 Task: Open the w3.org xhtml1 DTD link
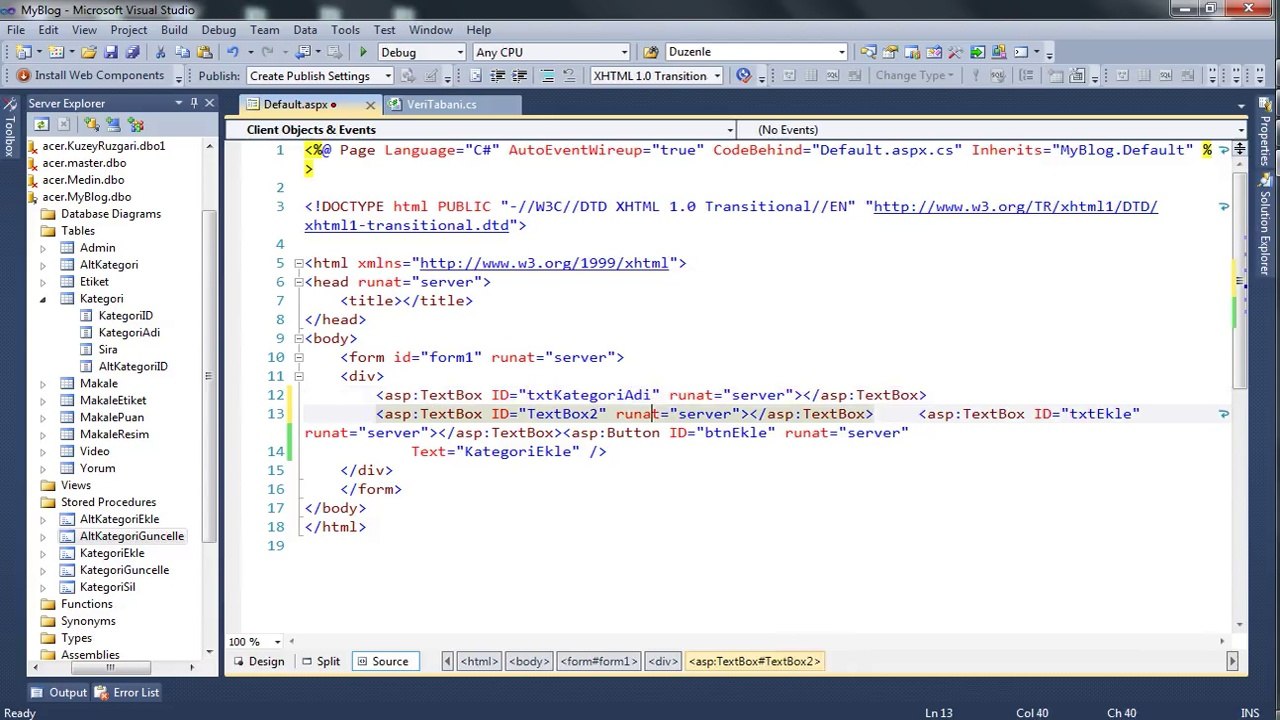pos(731,216)
